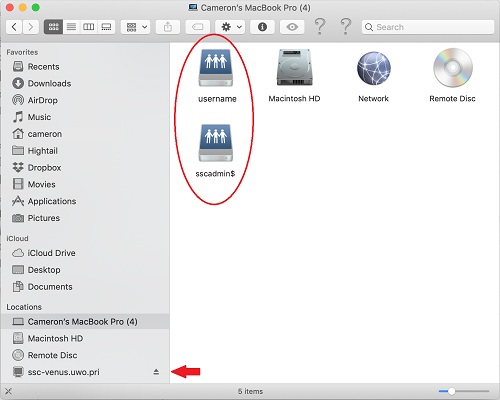
Task: Eject the ssc-venus.uwo.pri server
Action: pos(156,372)
